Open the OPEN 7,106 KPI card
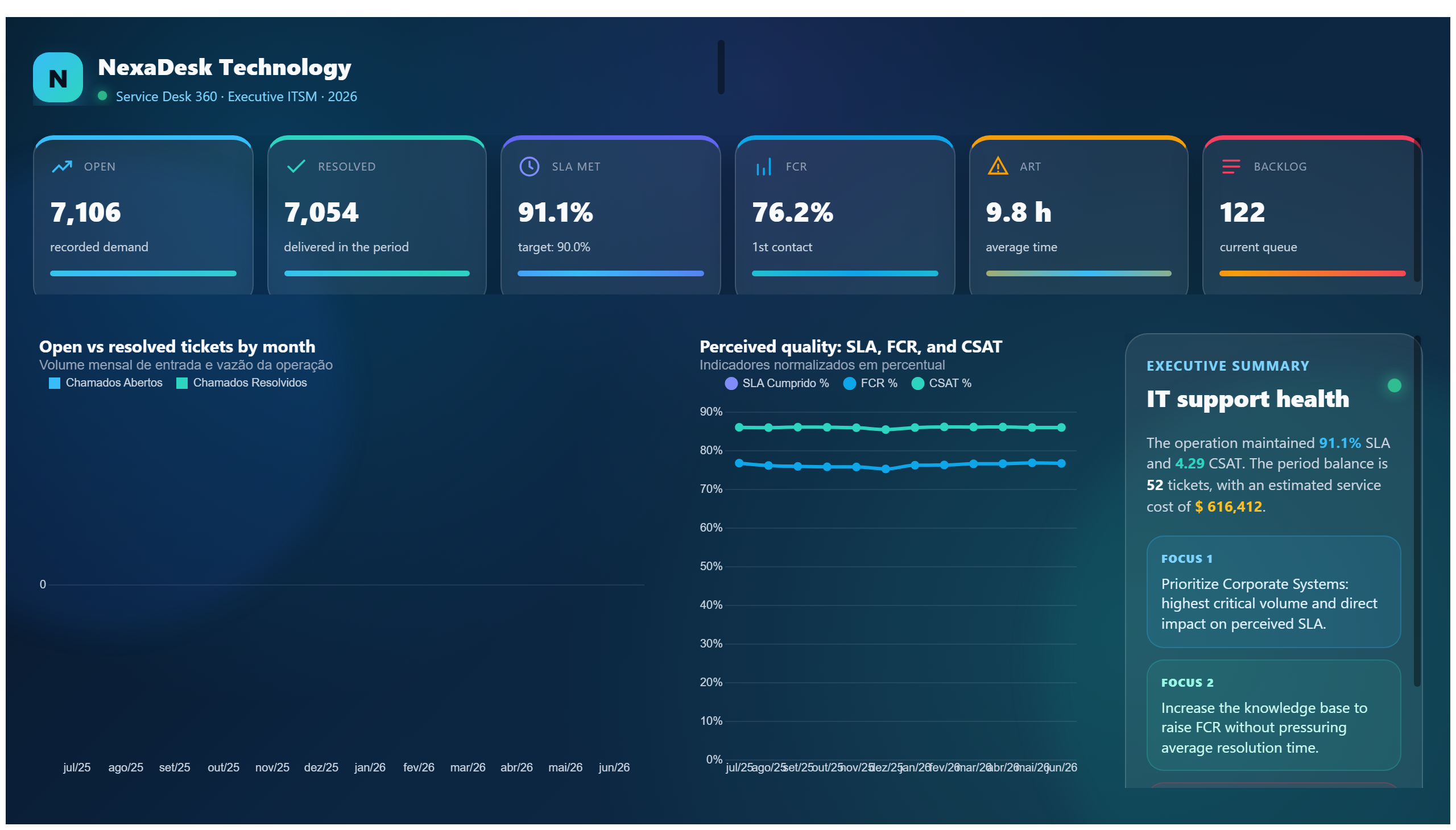The image size is (1456, 830). coord(143,215)
